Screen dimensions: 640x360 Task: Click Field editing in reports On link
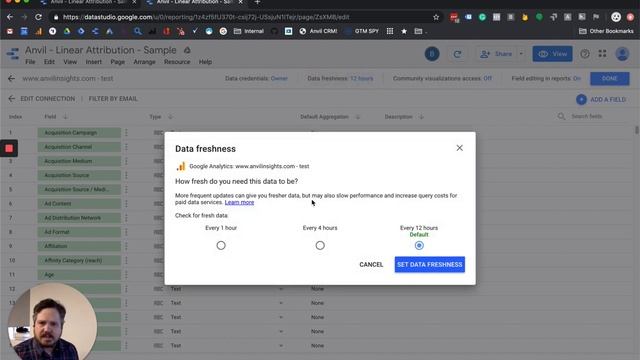(577, 78)
